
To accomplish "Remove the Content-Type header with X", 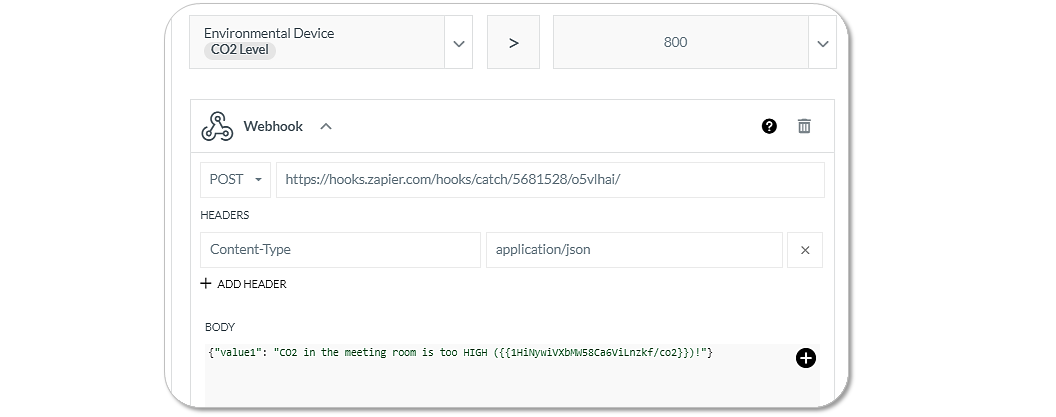I will 805,250.
